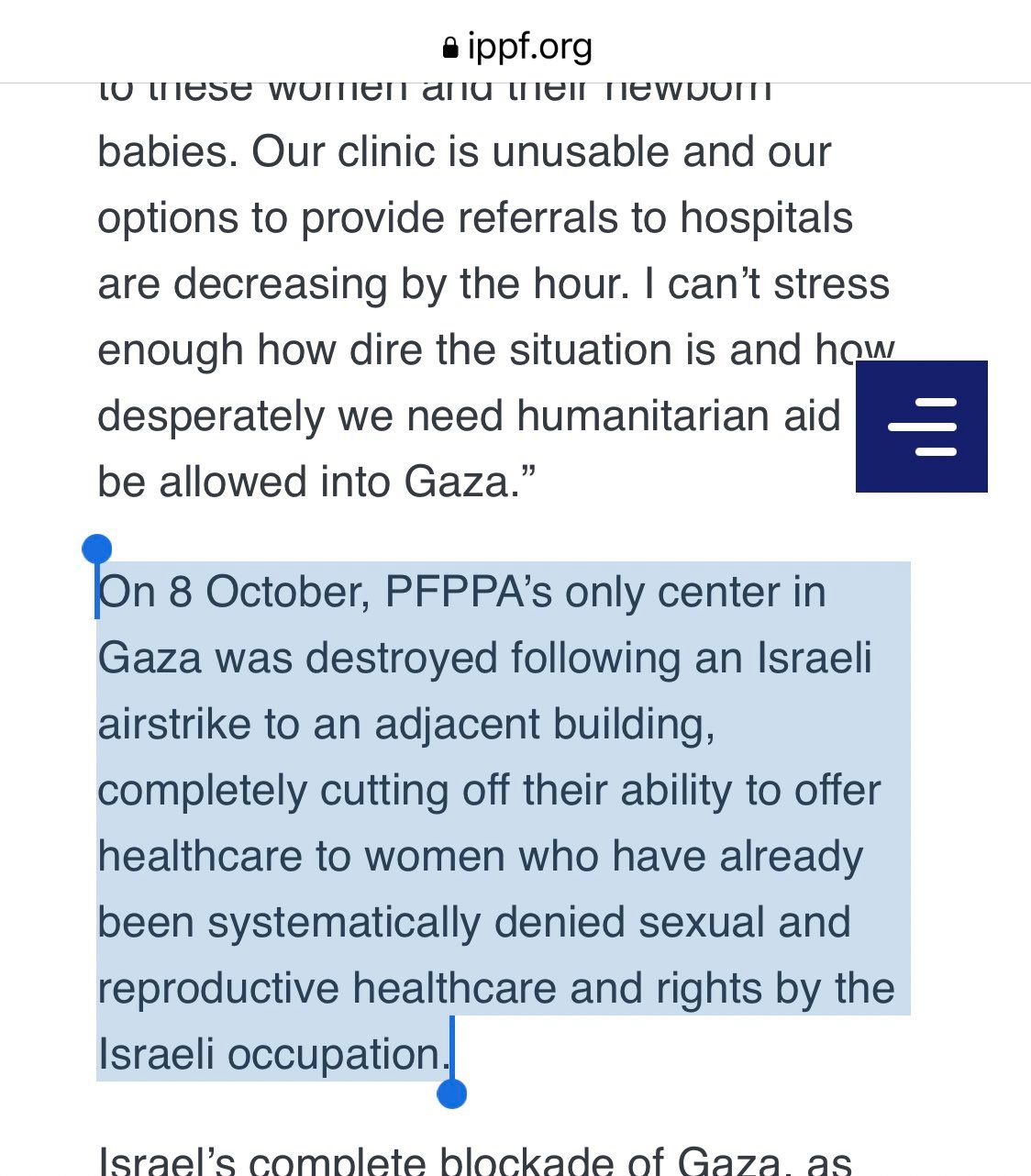1031x1176 pixels.
Task: Click the word "occupation" ending the selection
Action: (x=335, y=1054)
